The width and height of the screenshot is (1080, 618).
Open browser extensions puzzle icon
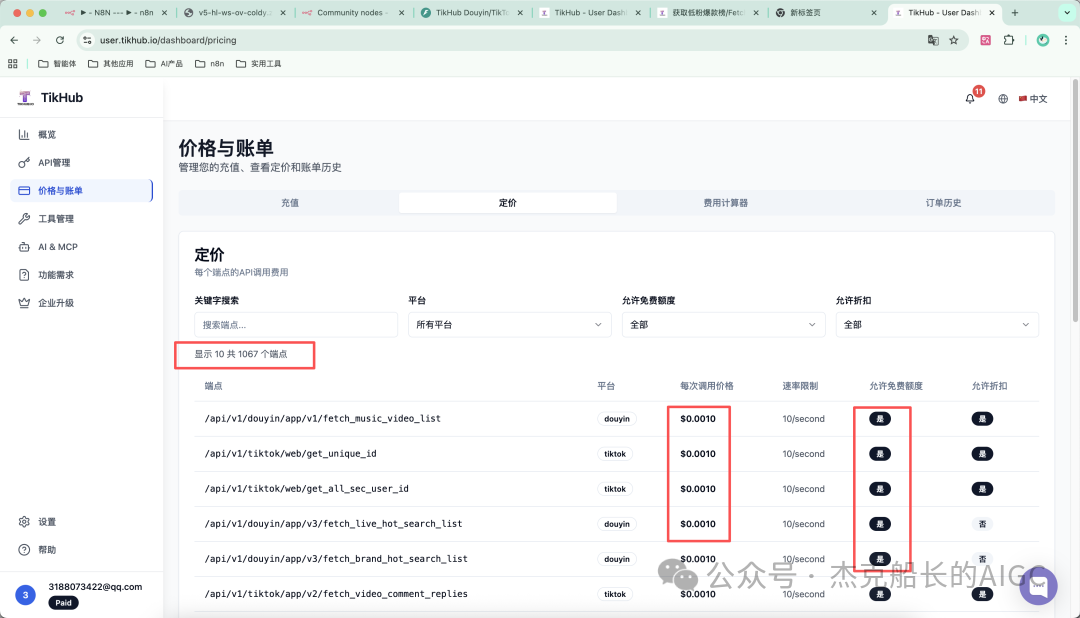point(1009,40)
